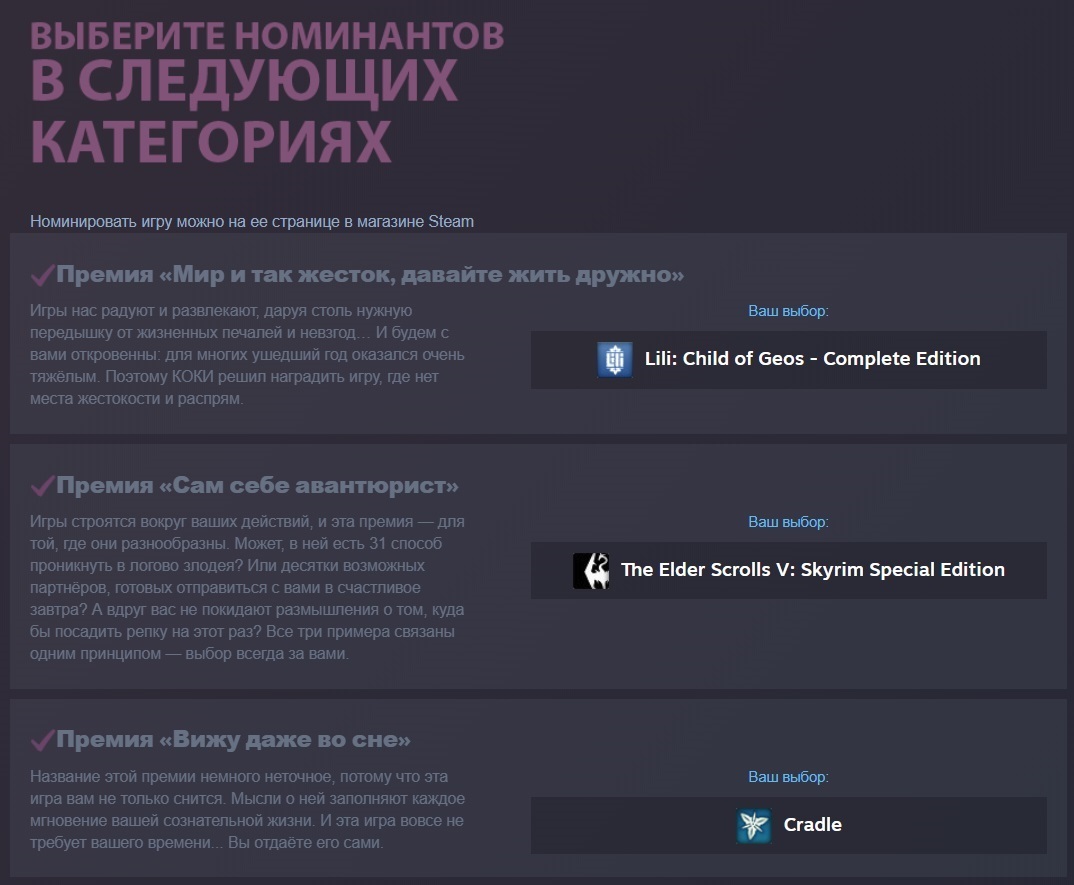Click the «Сам себе авантюрист» award title
The height and width of the screenshot is (885, 1074).
[x=258, y=486]
